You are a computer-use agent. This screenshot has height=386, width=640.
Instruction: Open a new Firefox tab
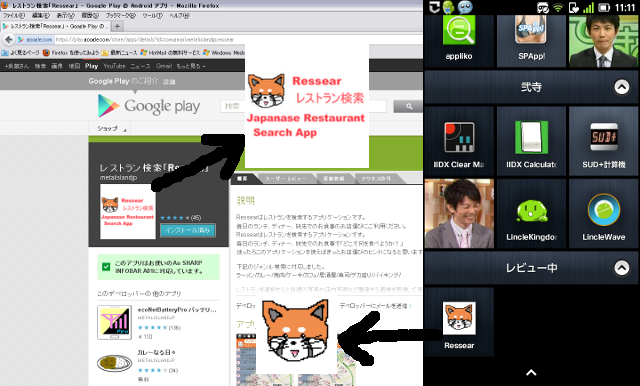pos(117,26)
